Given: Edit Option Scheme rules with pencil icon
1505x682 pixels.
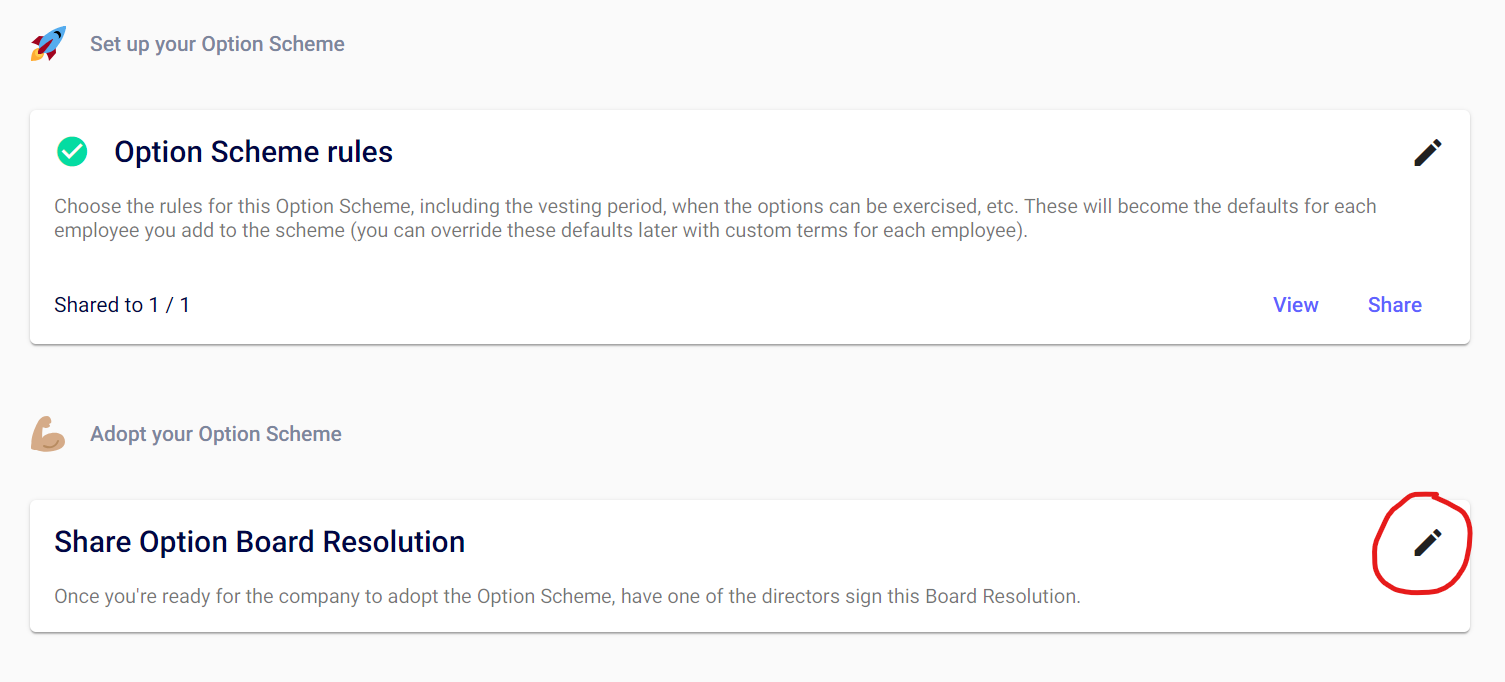Looking at the screenshot, I should click(x=1427, y=152).
